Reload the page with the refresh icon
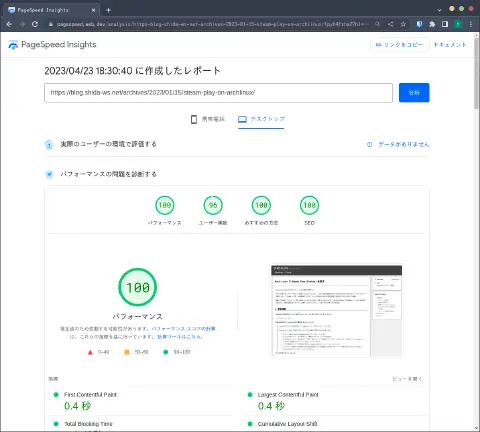This screenshot has width=480, height=432. click(x=35, y=24)
